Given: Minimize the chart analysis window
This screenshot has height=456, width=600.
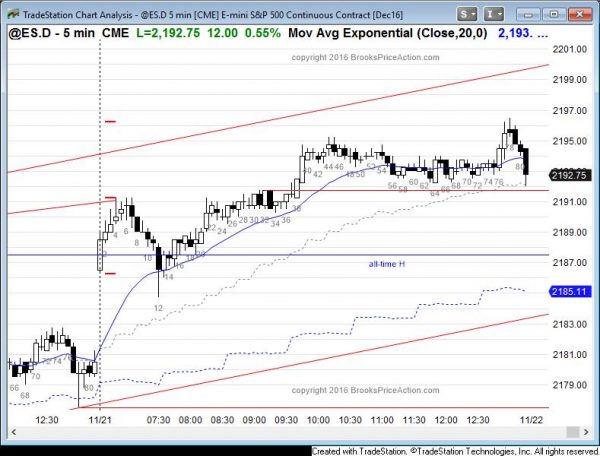Looking at the screenshot, I should 528,15.
